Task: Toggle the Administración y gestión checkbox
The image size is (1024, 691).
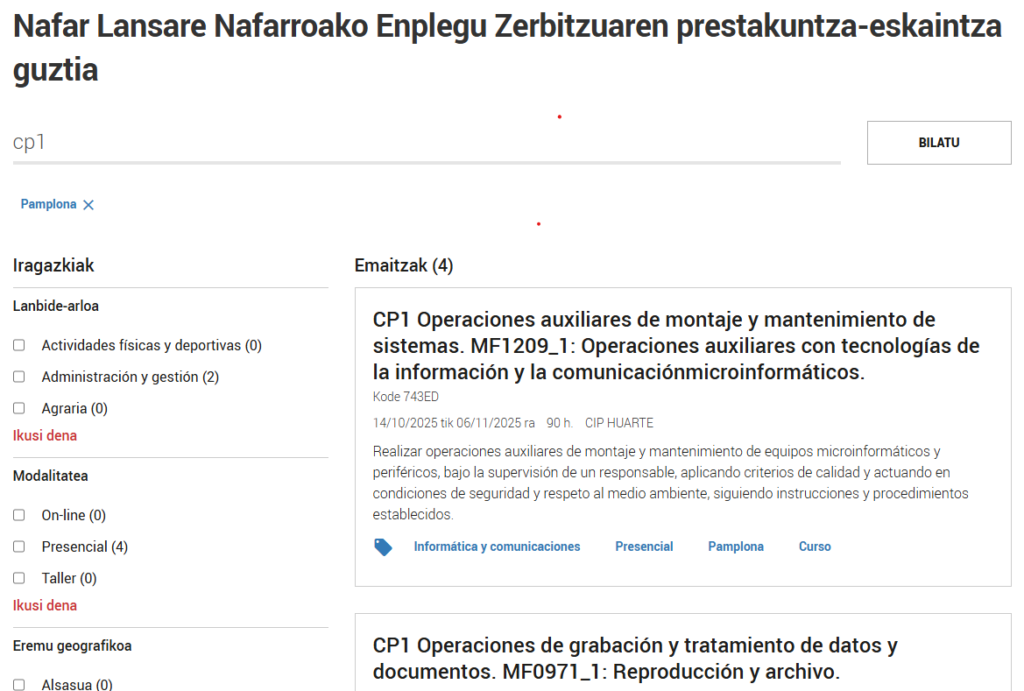Action: (19, 377)
